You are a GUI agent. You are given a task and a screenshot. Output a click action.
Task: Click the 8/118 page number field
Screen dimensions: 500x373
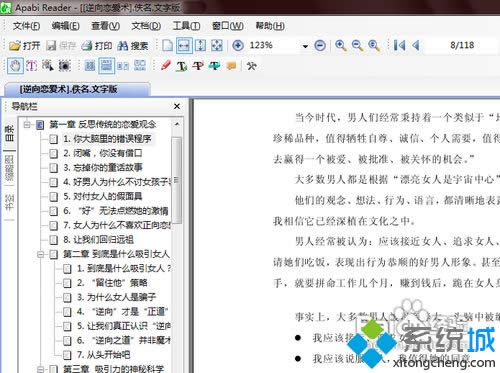tap(462, 45)
